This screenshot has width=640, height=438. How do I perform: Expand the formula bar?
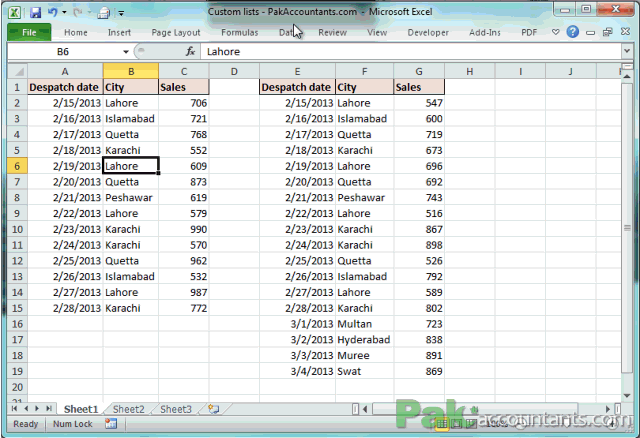[x=627, y=51]
